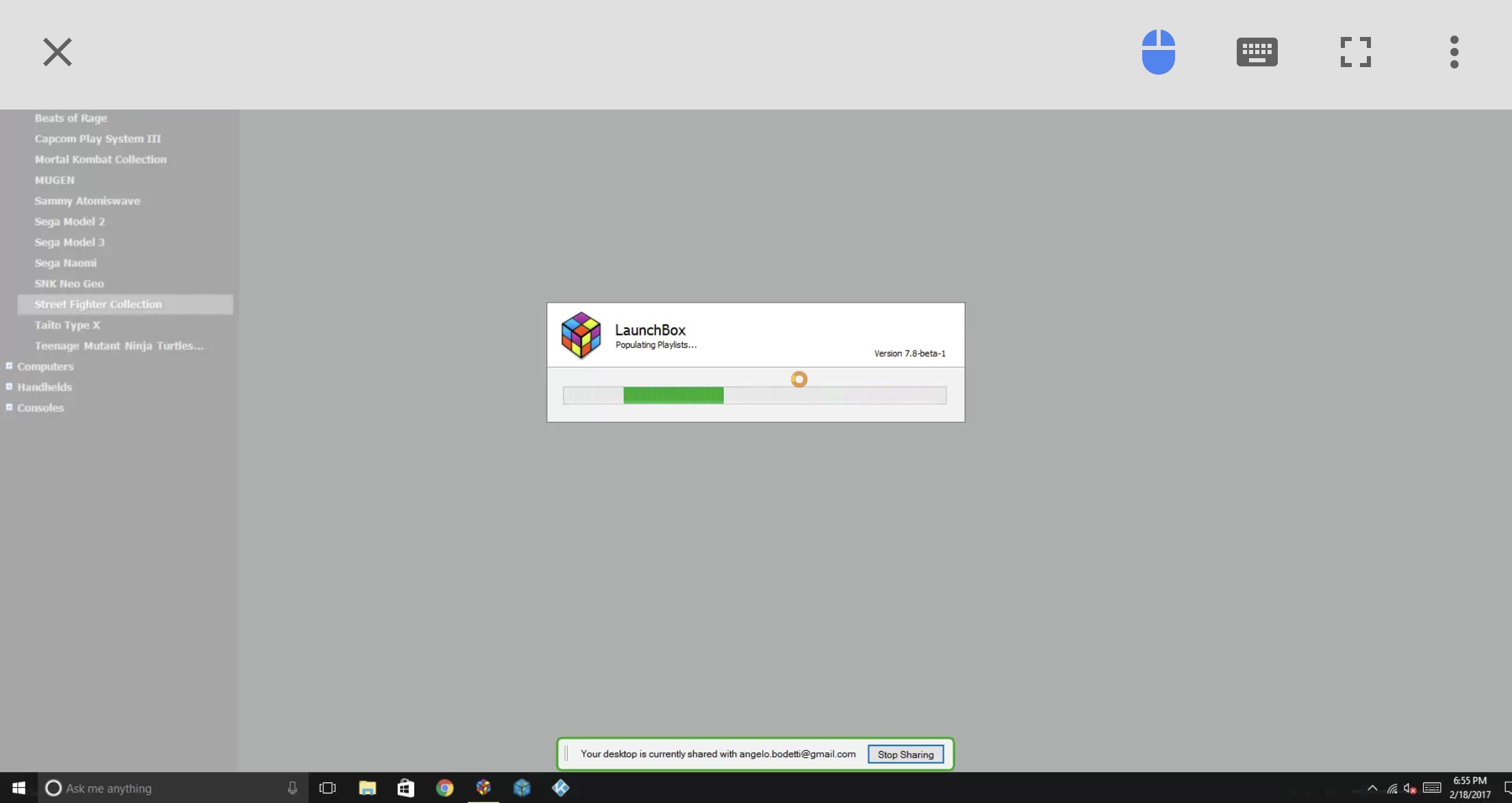Choose Sega Model 3 platform
Viewport: 1512px width, 803px height.
click(x=70, y=242)
